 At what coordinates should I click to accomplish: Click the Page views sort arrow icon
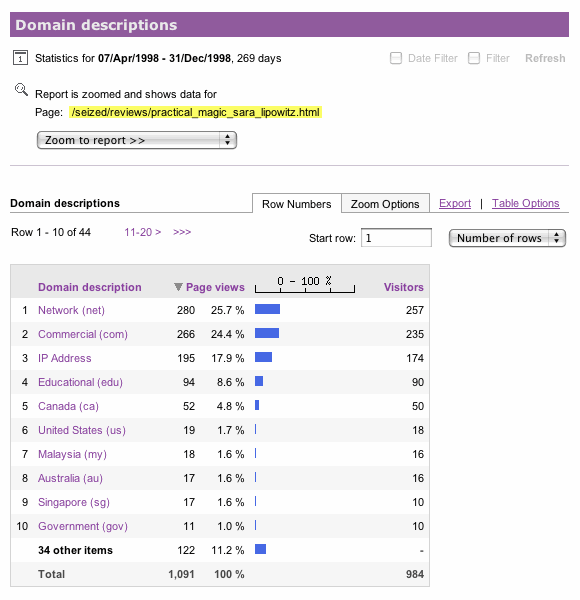click(x=178, y=287)
